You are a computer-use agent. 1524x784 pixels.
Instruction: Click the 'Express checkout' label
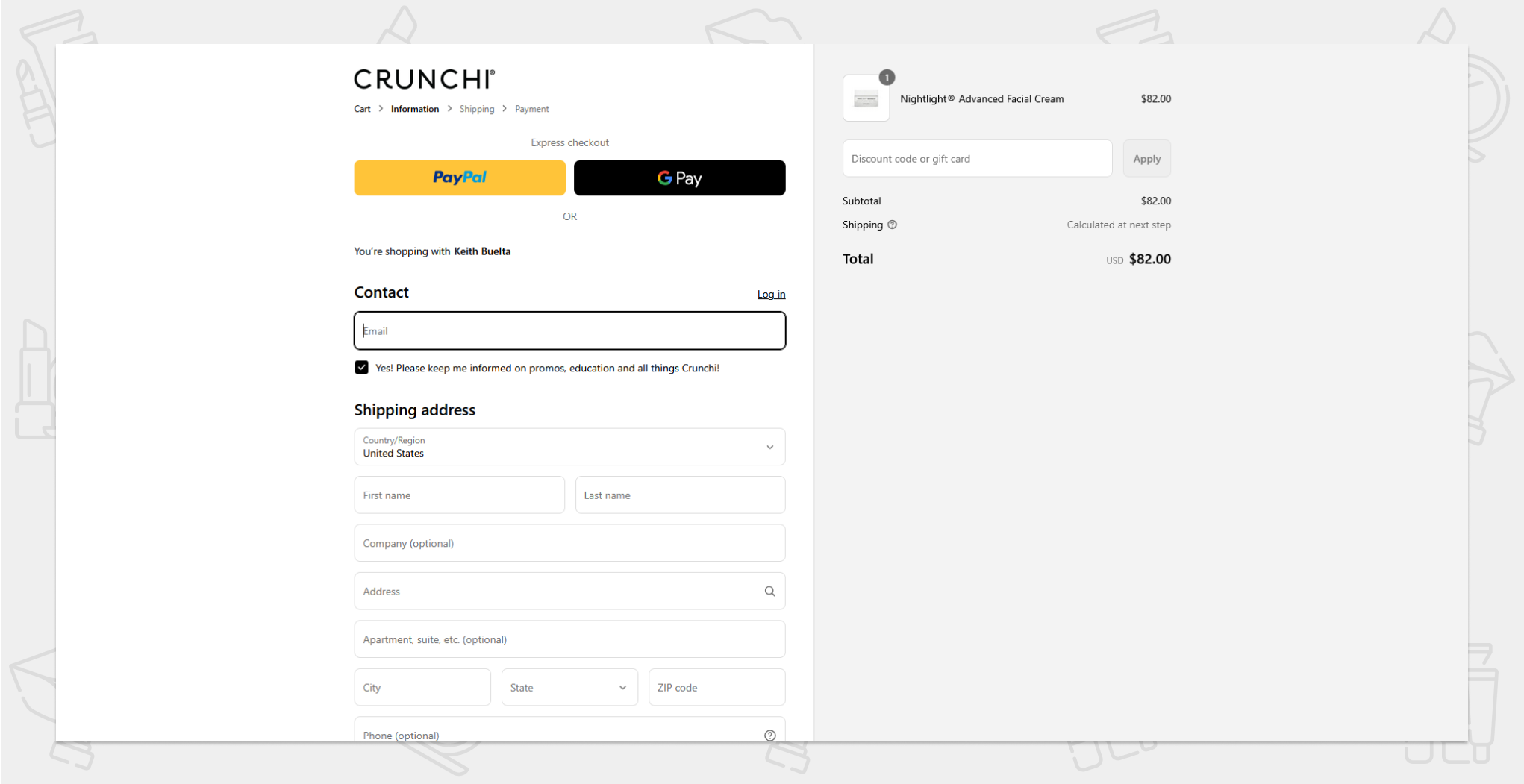tap(569, 142)
